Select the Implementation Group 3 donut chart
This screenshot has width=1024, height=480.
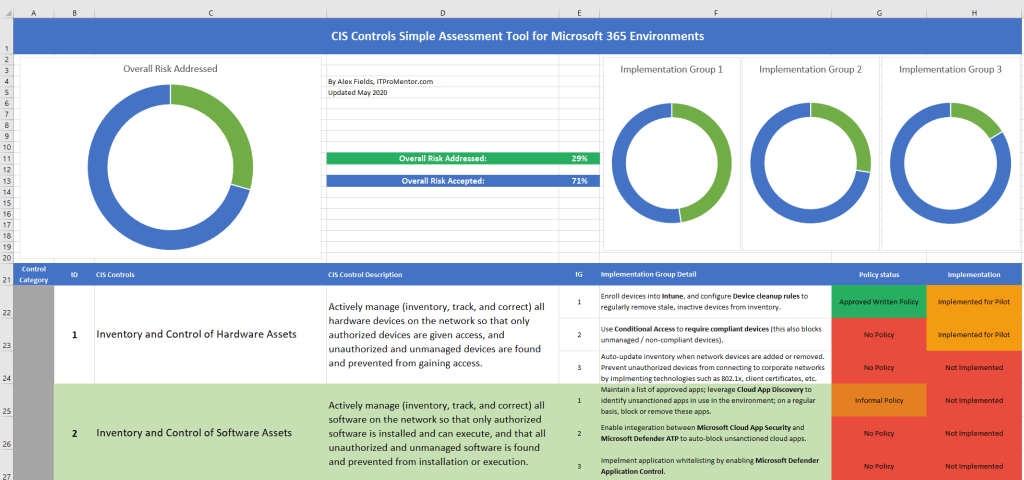click(x=950, y=153)
